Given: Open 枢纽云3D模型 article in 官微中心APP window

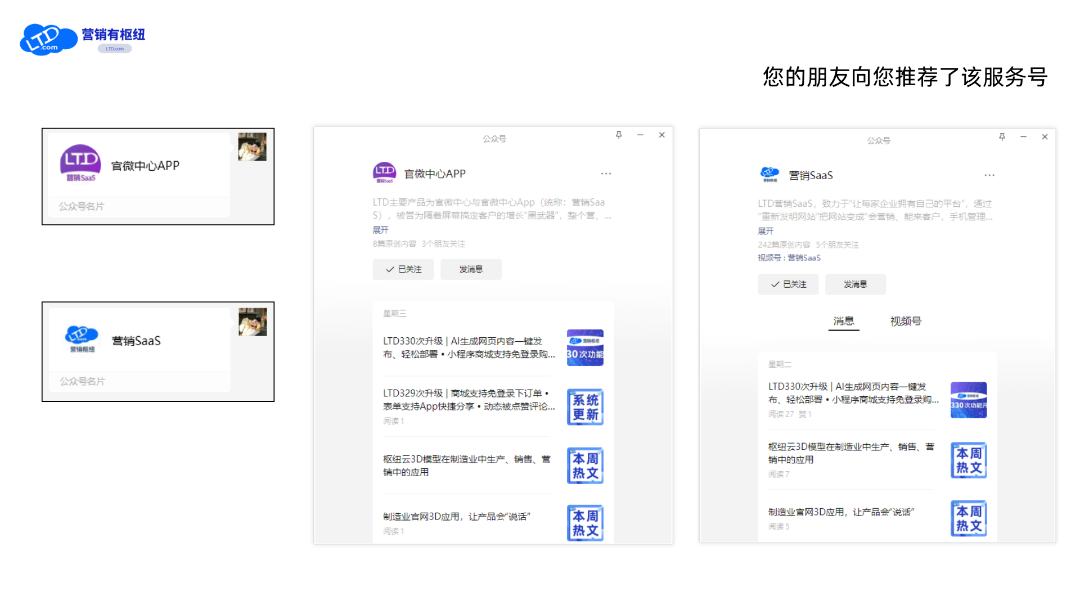Looking at the screenshot, I should pyautogui.click(x=467, y=466).
